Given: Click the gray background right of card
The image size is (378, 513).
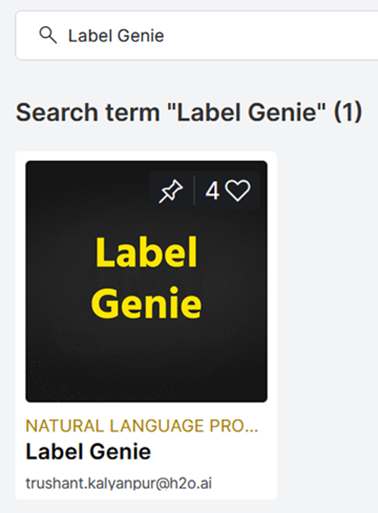Looking at the screenshot, I should 327,325.
